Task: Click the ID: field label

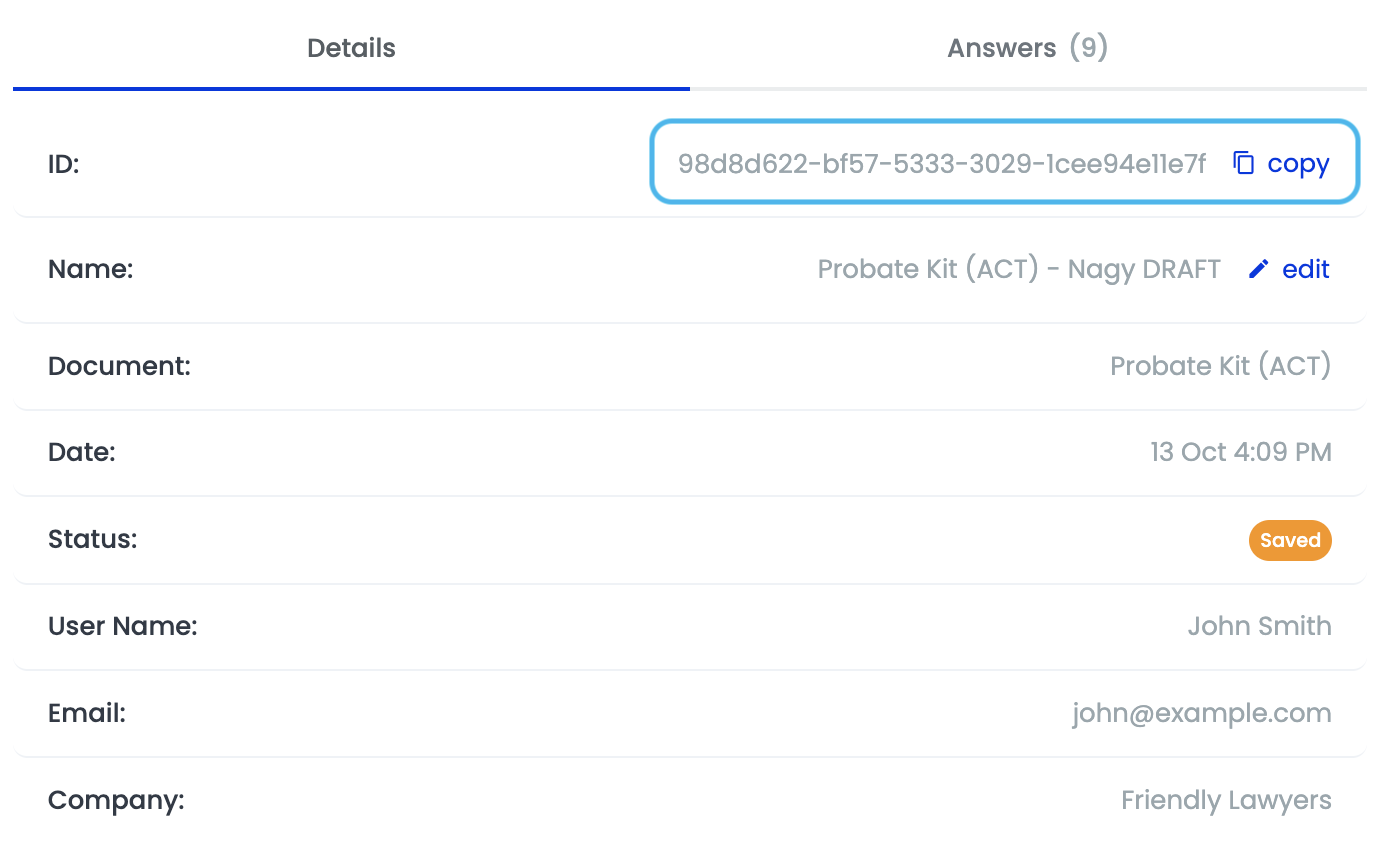Action: (x=64, y=164)
